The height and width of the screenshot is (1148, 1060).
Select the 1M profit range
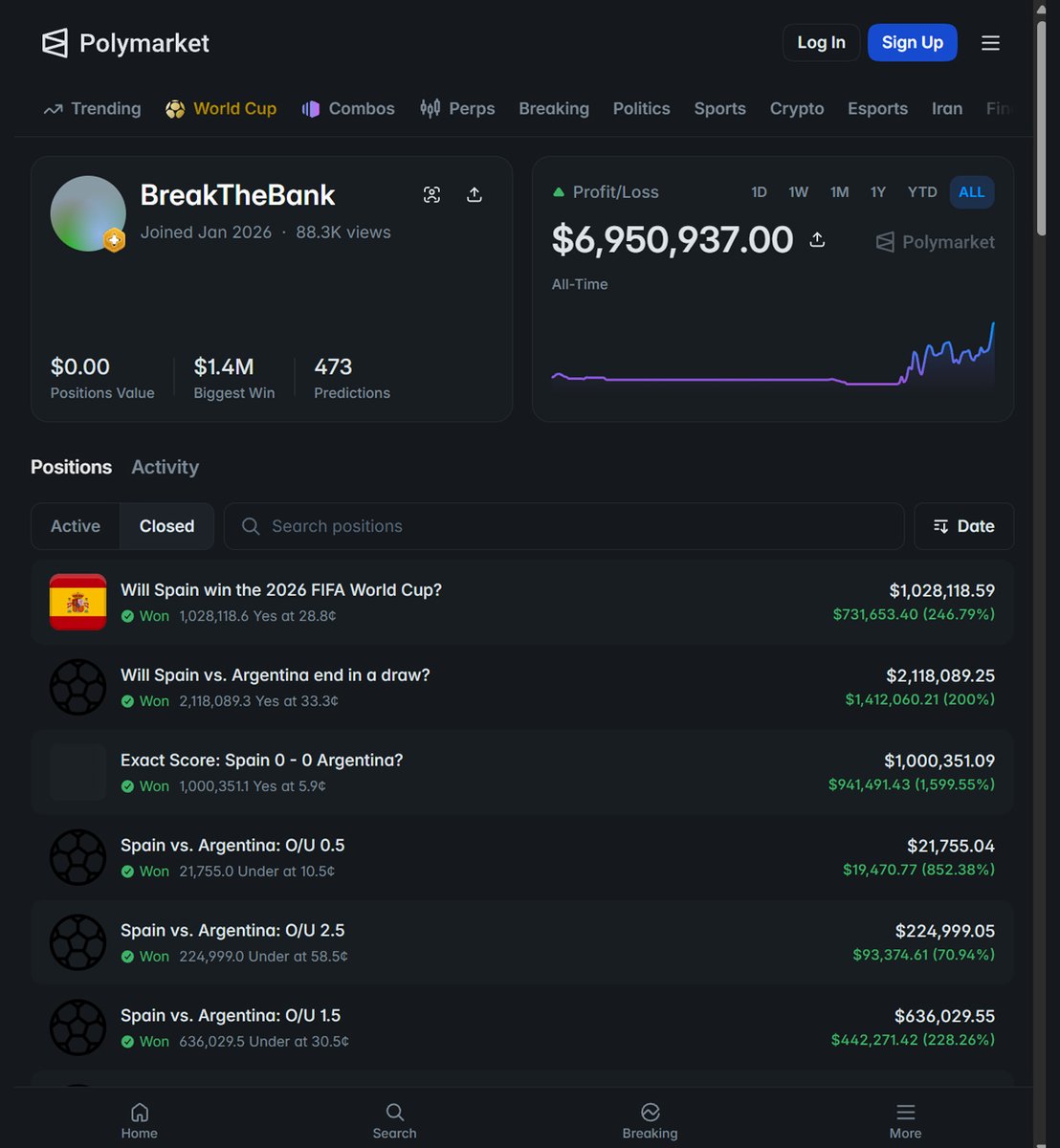(x=840, y=192)
